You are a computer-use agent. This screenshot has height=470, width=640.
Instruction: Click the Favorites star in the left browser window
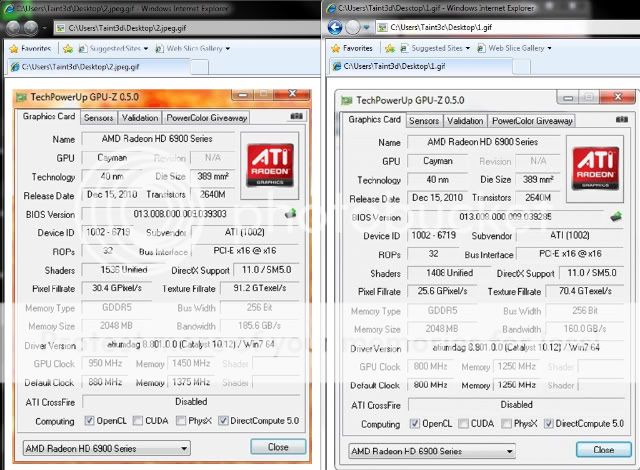(x=14, y=47)
